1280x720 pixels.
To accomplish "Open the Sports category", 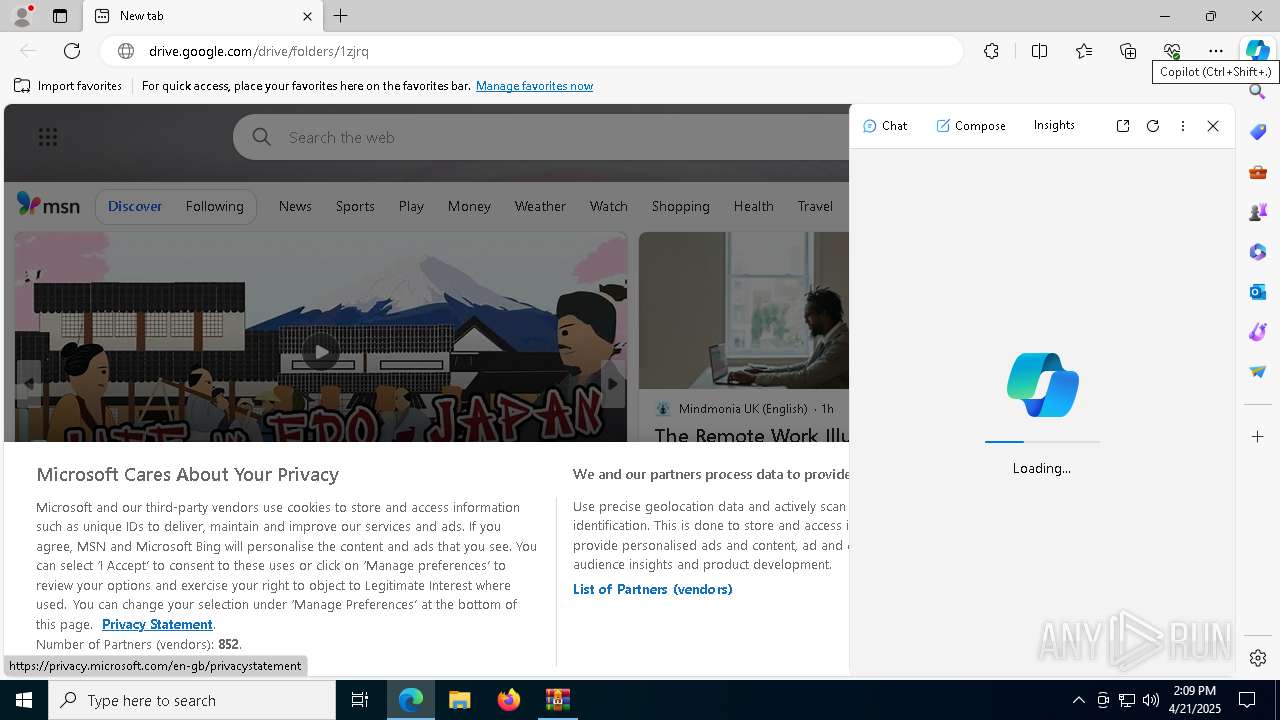I will tap(355, 206).
